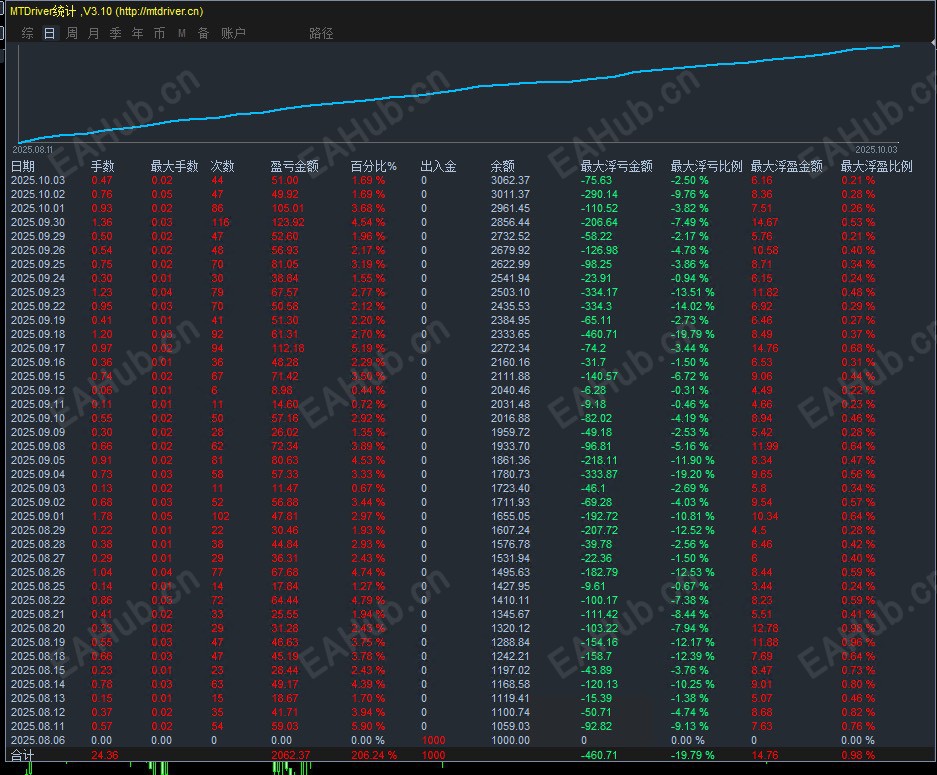
Task: Switch to the M tab
Action: coord(182,33)
